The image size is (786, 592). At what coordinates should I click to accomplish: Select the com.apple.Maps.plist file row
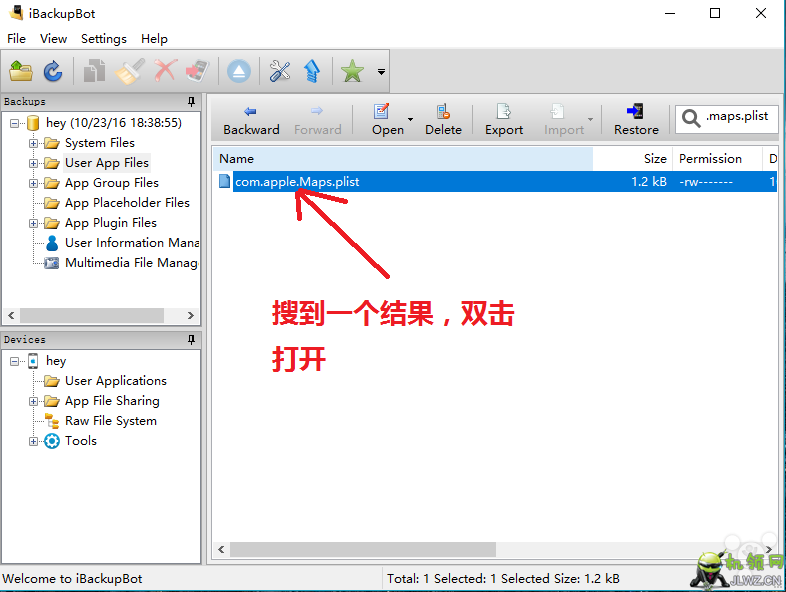pyautogui.click(x=496, y=181)
